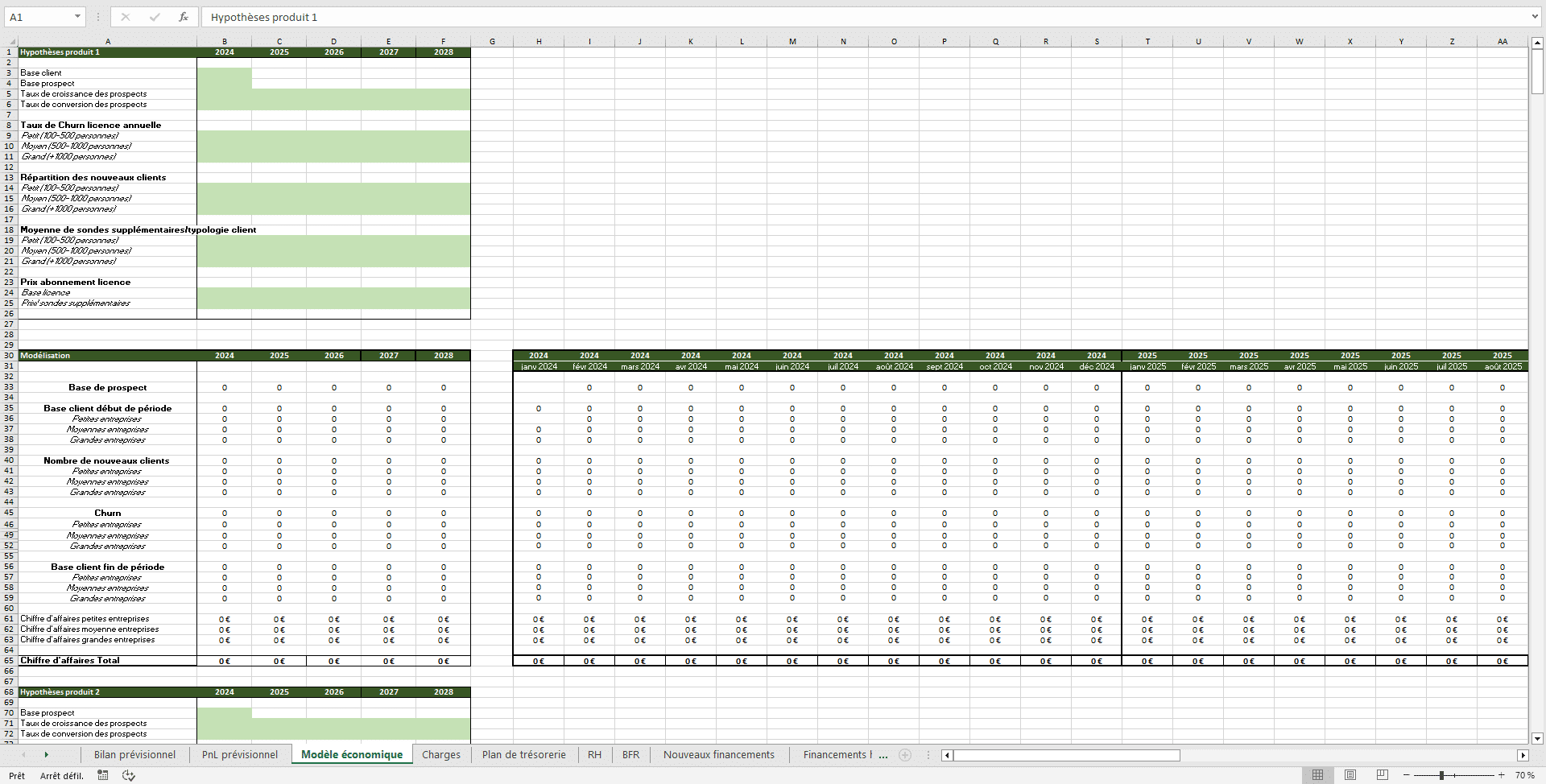The height and width of the screenshot is (784, 1546).
Task: Click the zoom in plus icon
Action: (x=1501, y=775)
